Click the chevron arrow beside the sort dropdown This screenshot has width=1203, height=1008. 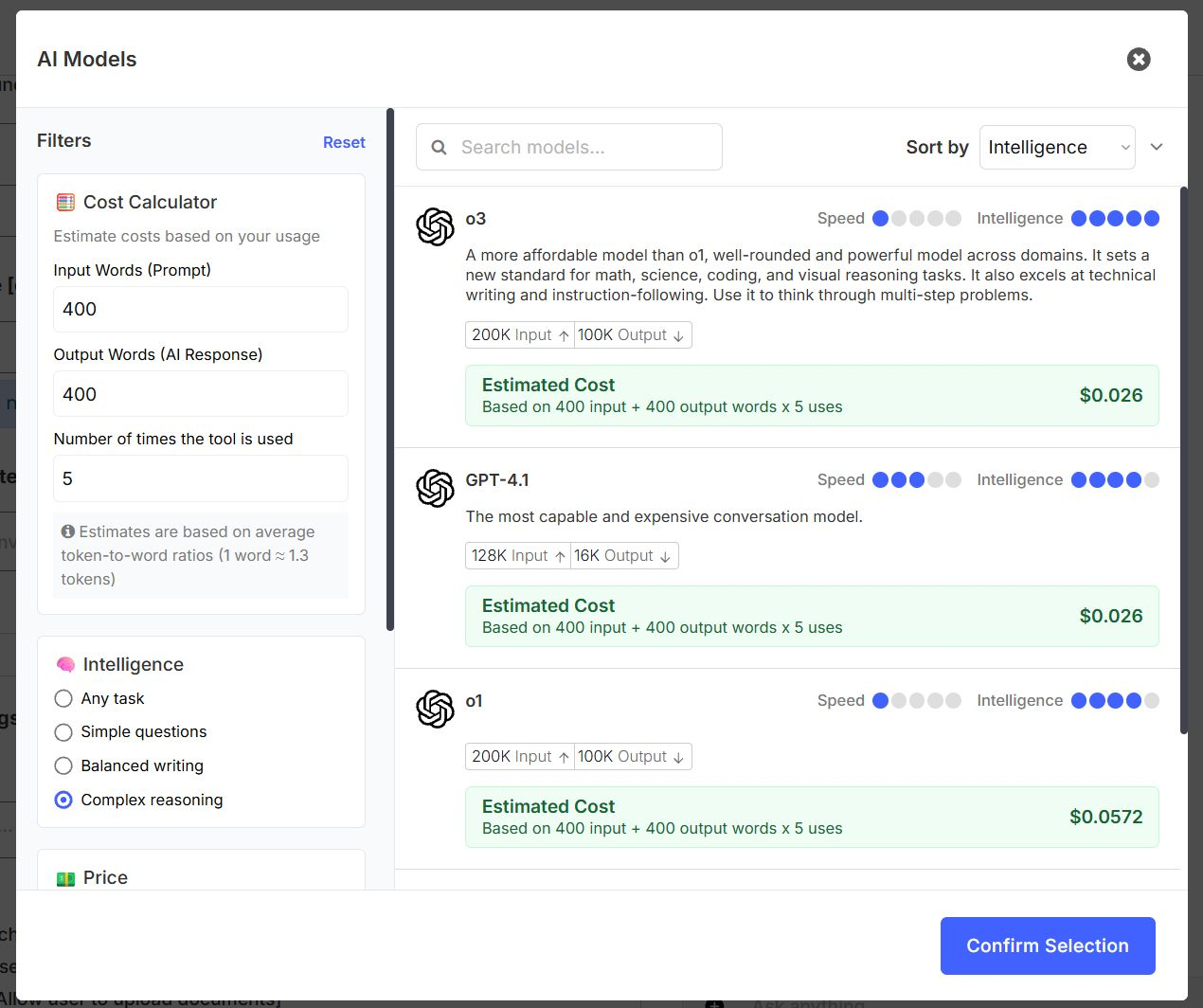(1156, 147)
